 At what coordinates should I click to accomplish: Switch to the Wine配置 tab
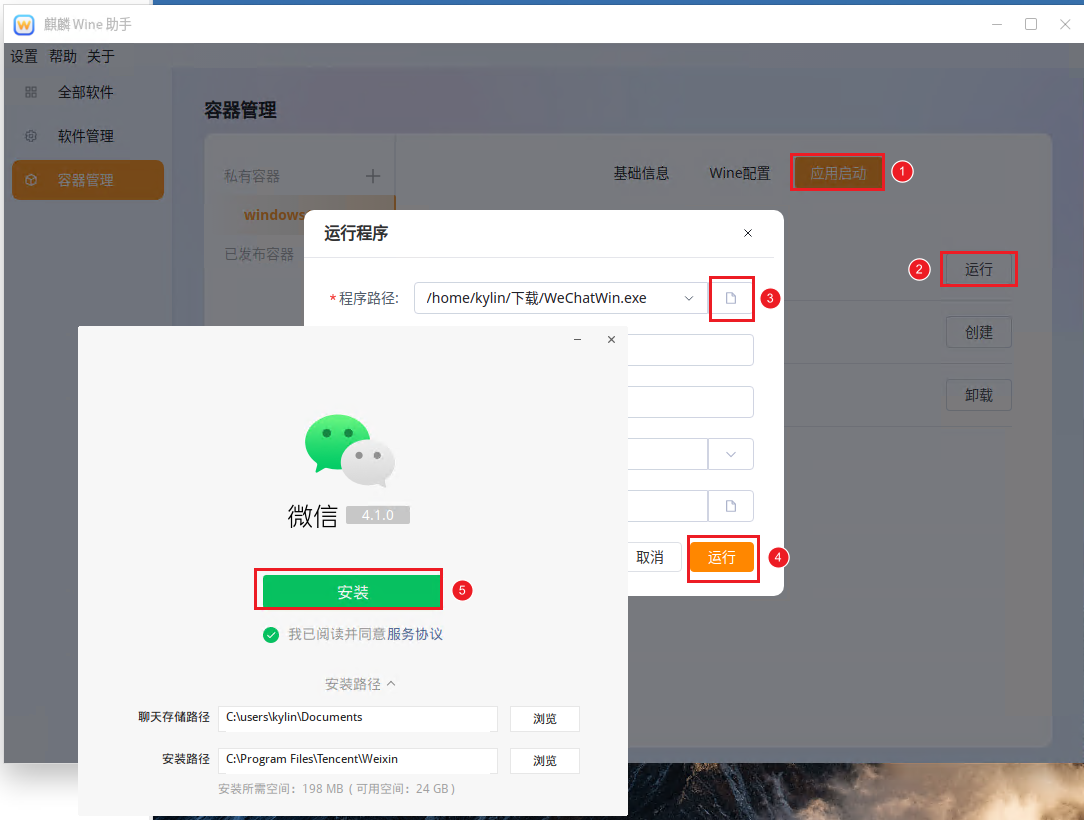(x=740, y=173)
